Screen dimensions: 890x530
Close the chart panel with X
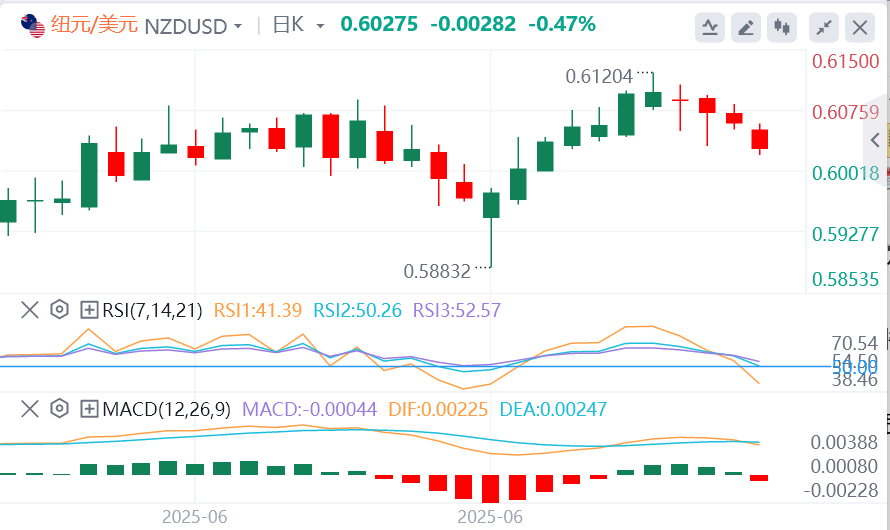(x=859, y=27)
